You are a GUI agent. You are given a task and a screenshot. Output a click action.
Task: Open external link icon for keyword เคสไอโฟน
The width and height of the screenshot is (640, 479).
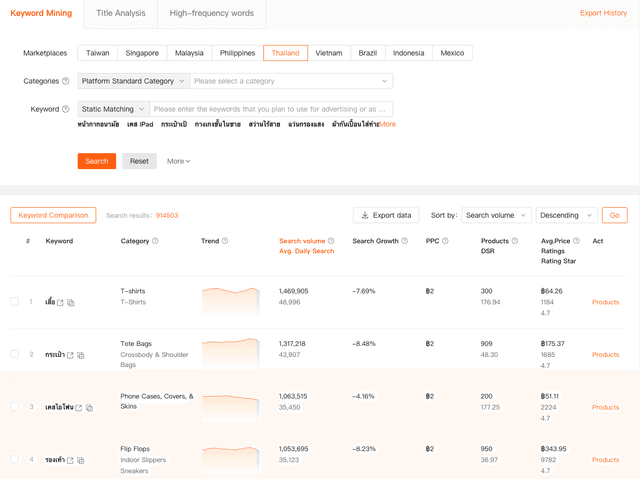(79, 408)
